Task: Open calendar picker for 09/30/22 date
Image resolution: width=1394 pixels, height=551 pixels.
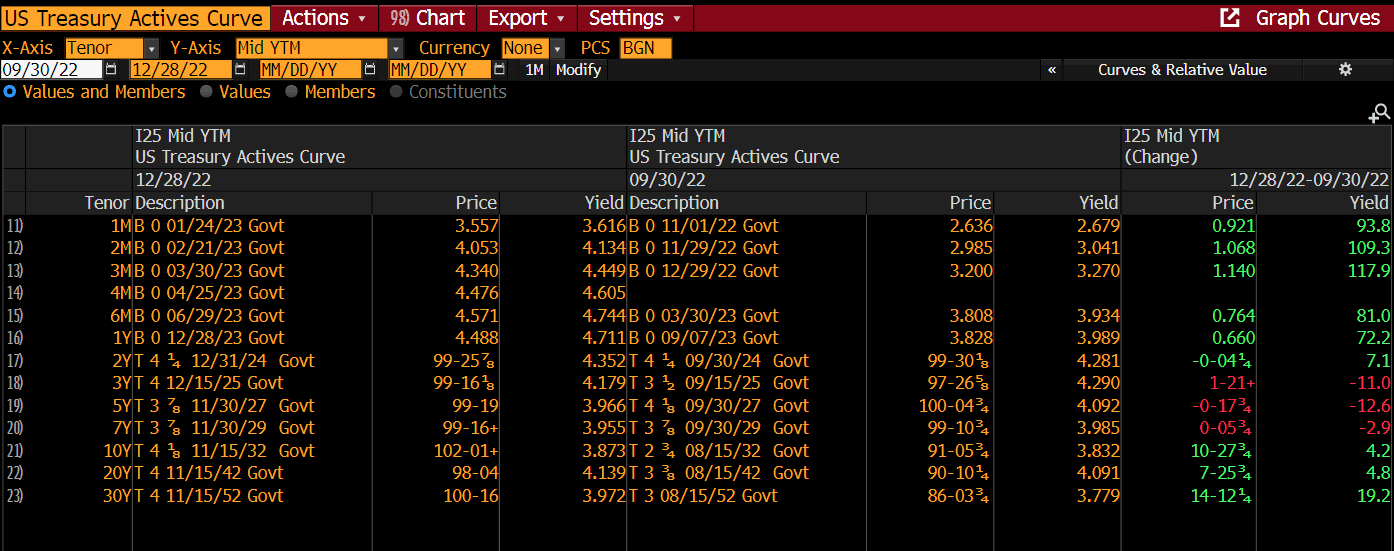Action: (111, 70)
